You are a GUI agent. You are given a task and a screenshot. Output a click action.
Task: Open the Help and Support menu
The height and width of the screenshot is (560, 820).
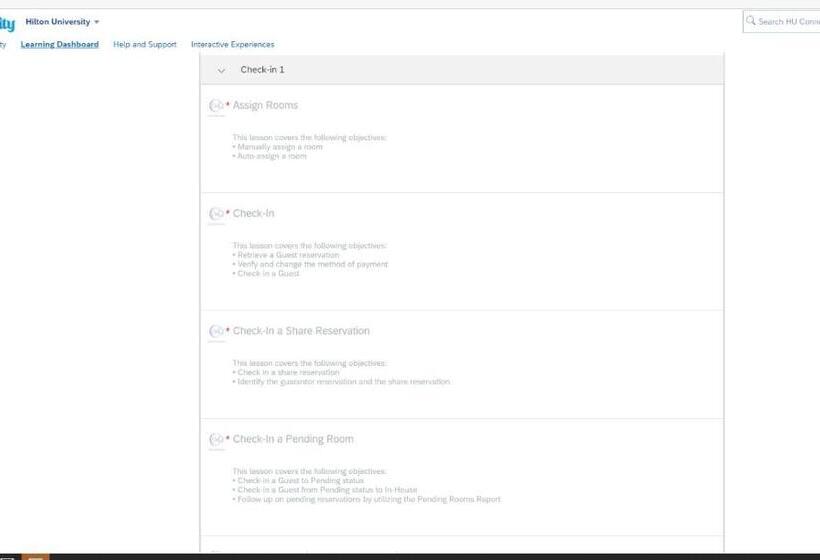pos(145,45)
